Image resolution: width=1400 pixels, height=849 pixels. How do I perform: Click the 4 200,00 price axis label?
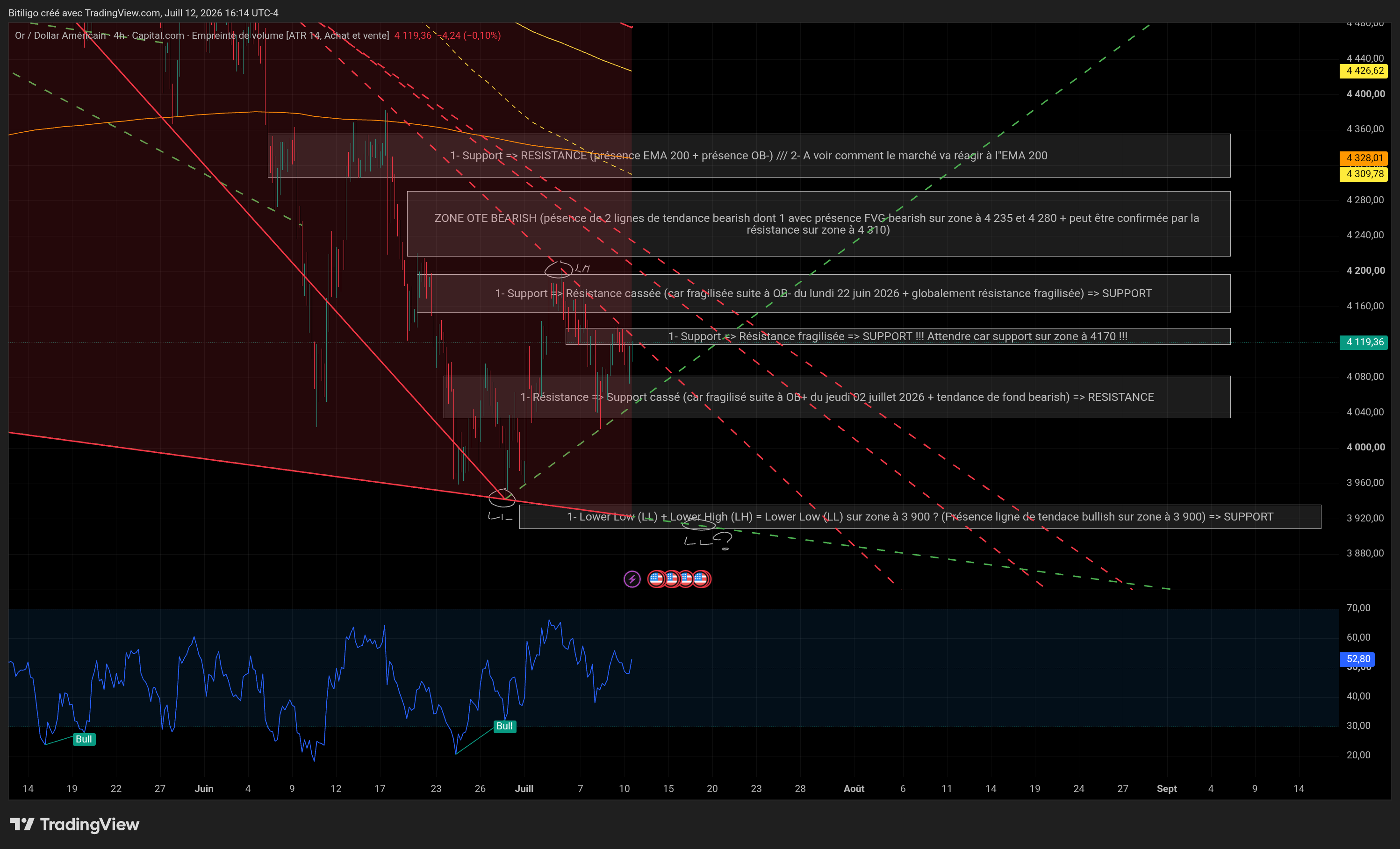pos(1365,271)
